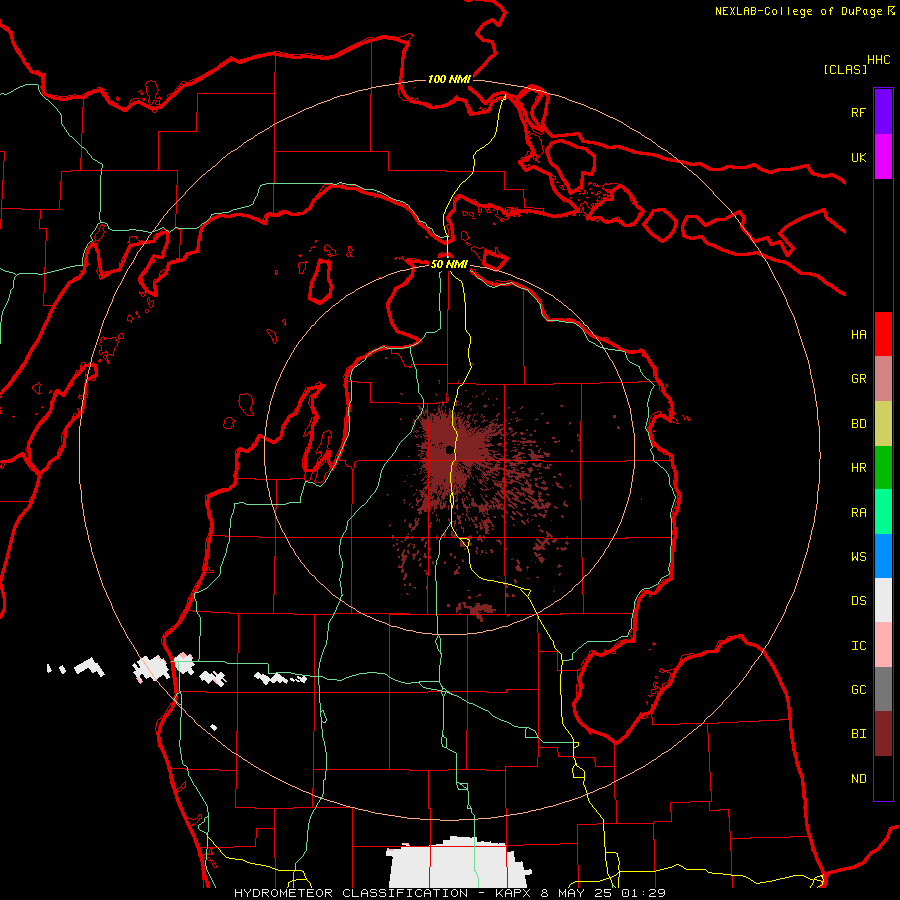Viewport: 900px width, 900px height.
Task: Click the IC pink legend swatch
Action: [883, 645]
